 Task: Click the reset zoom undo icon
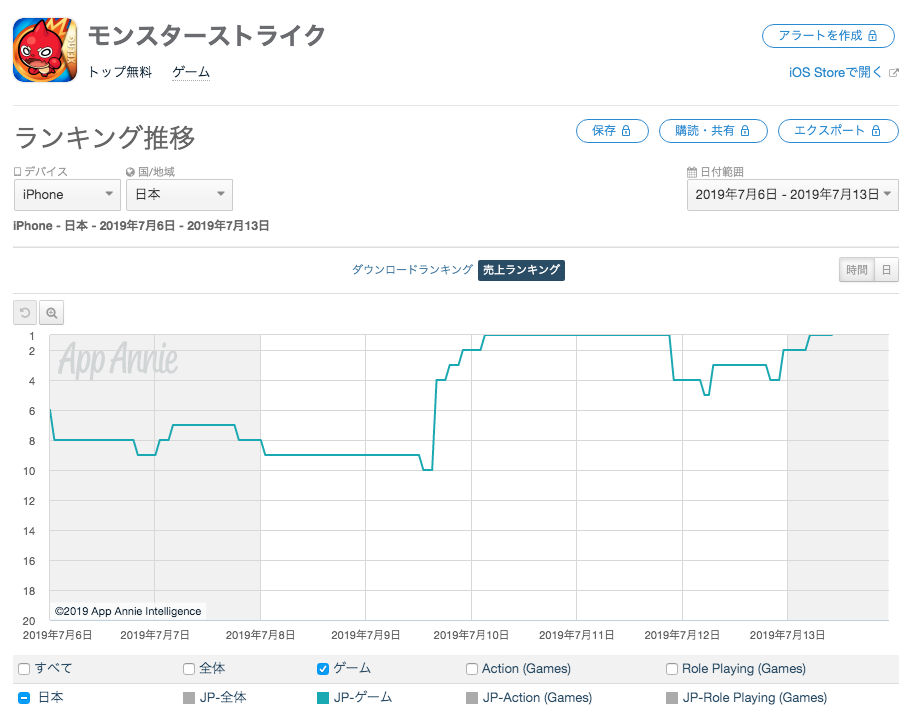click(x=25, y=313)
